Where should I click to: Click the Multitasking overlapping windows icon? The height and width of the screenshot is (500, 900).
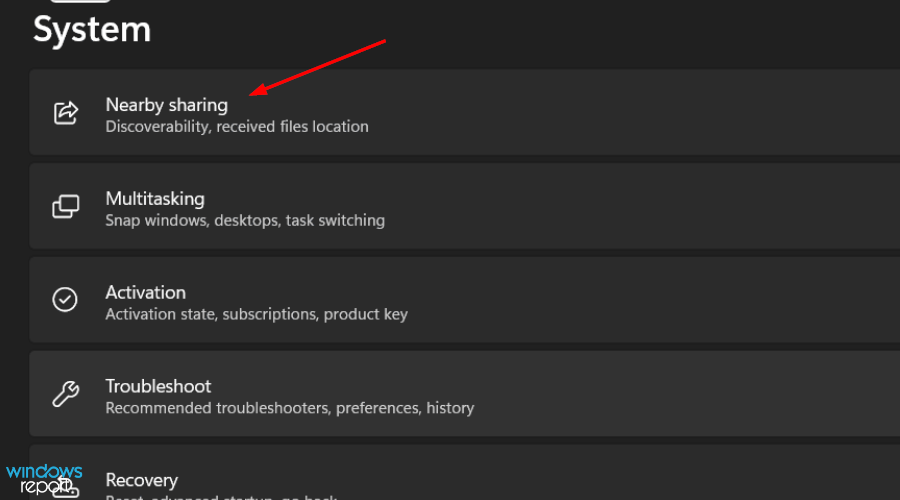[65, 206]
